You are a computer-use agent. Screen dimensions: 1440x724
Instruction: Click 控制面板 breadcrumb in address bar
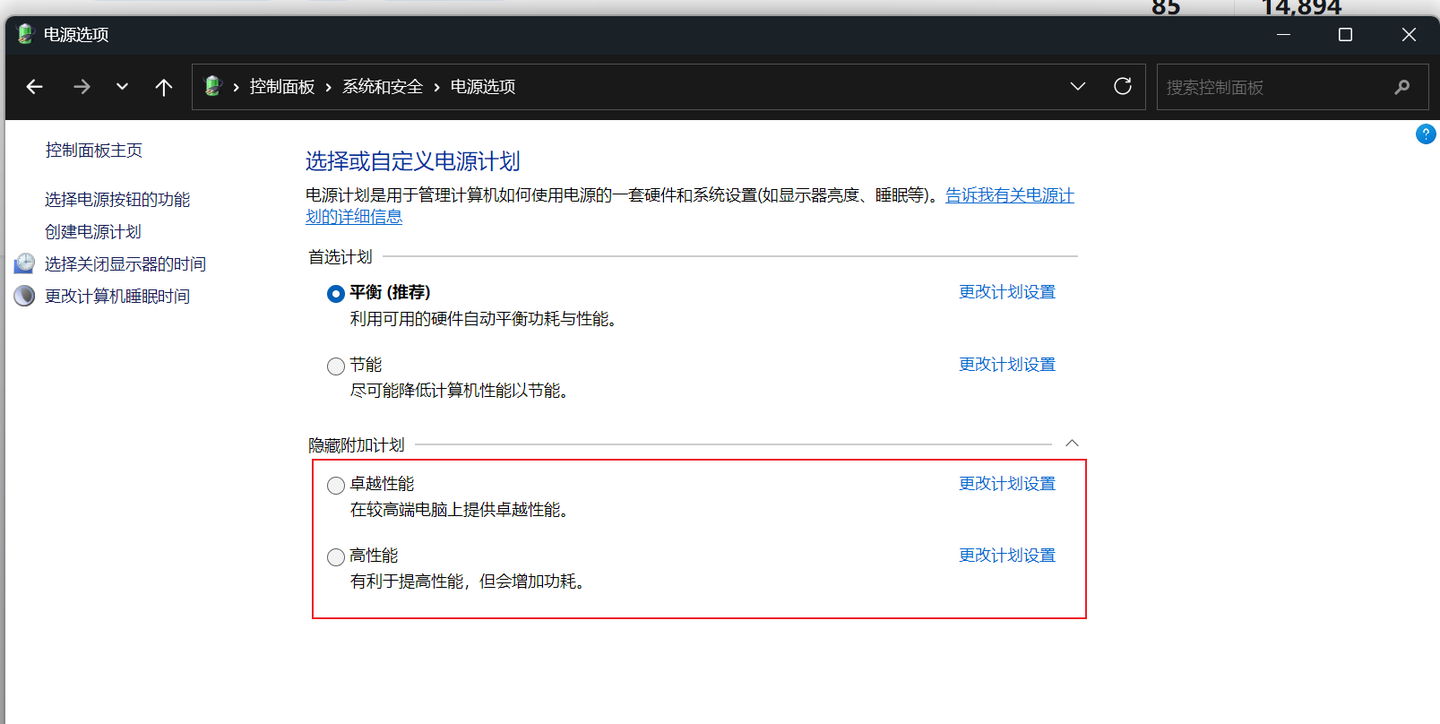282,87
